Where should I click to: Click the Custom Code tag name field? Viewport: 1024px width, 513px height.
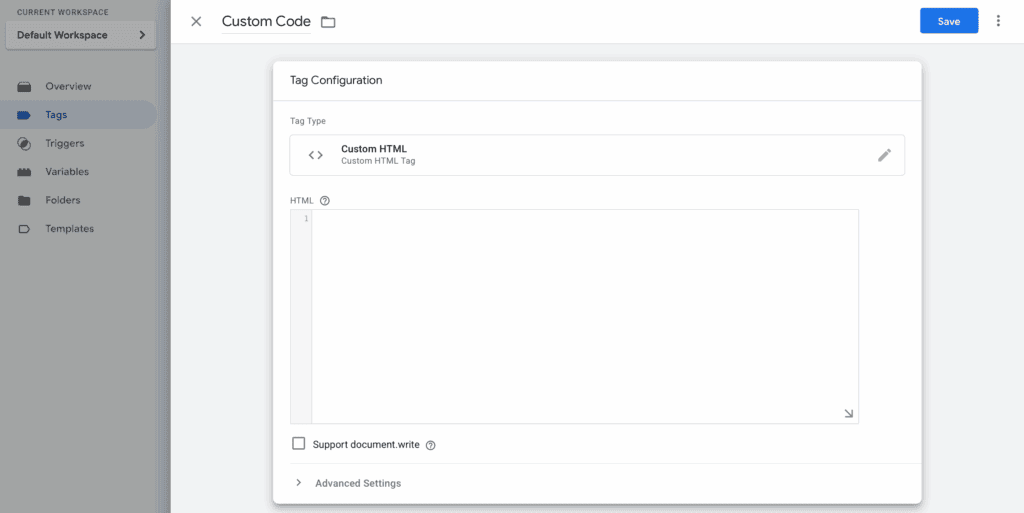coord(266,22)
